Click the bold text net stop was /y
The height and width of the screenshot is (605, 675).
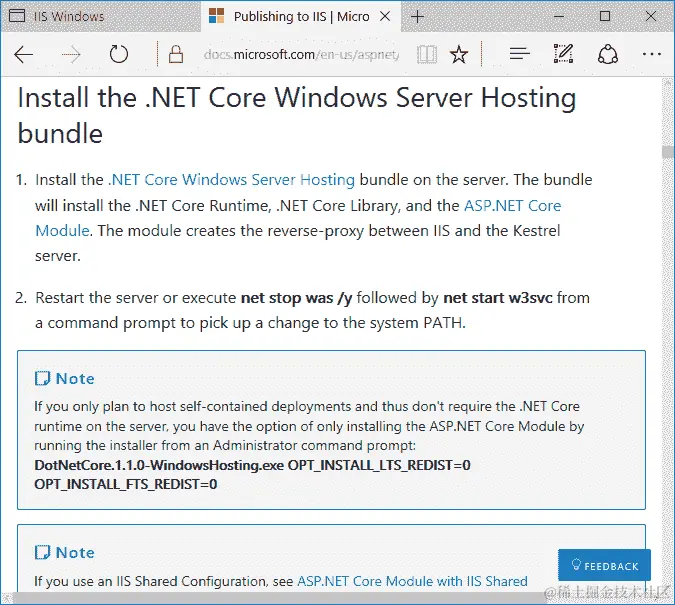296,298
